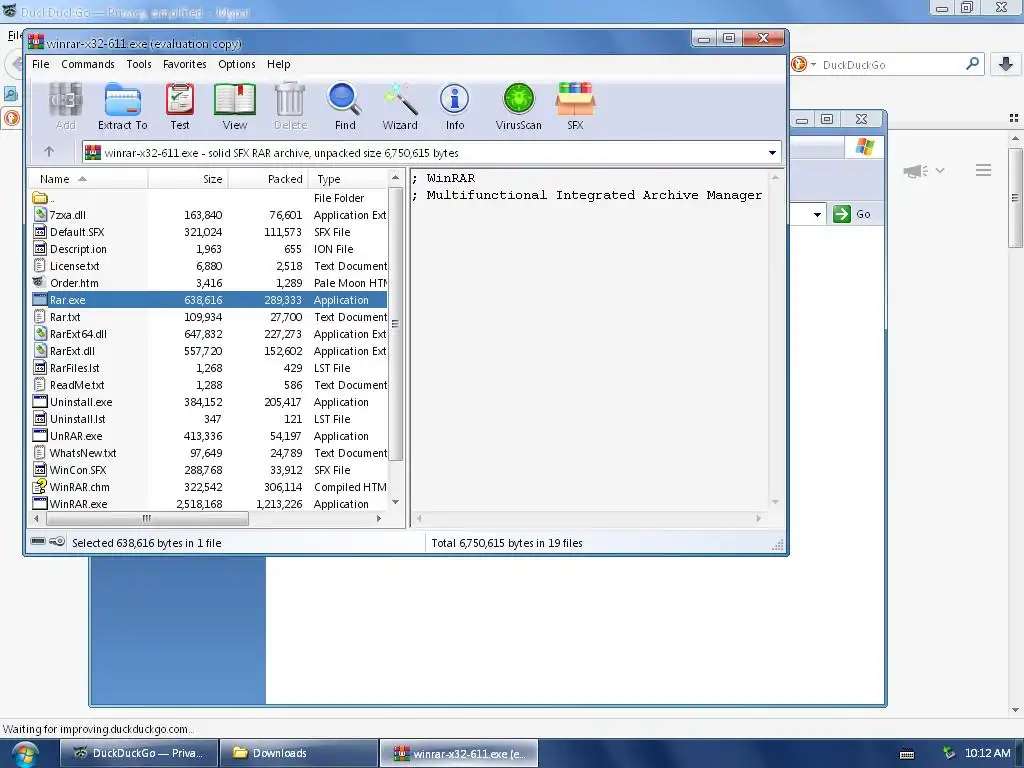Go up one folder level arrow

click(x=49, y=152)
